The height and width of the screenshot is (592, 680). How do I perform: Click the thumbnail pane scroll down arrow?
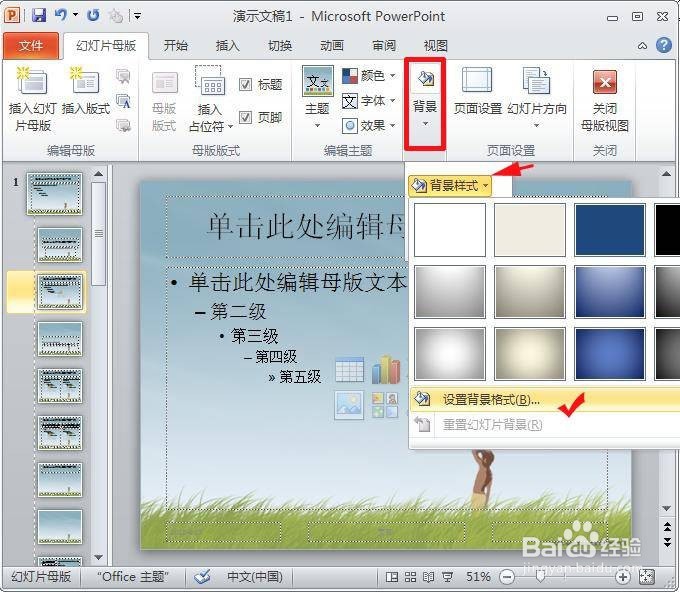point(98,557)
